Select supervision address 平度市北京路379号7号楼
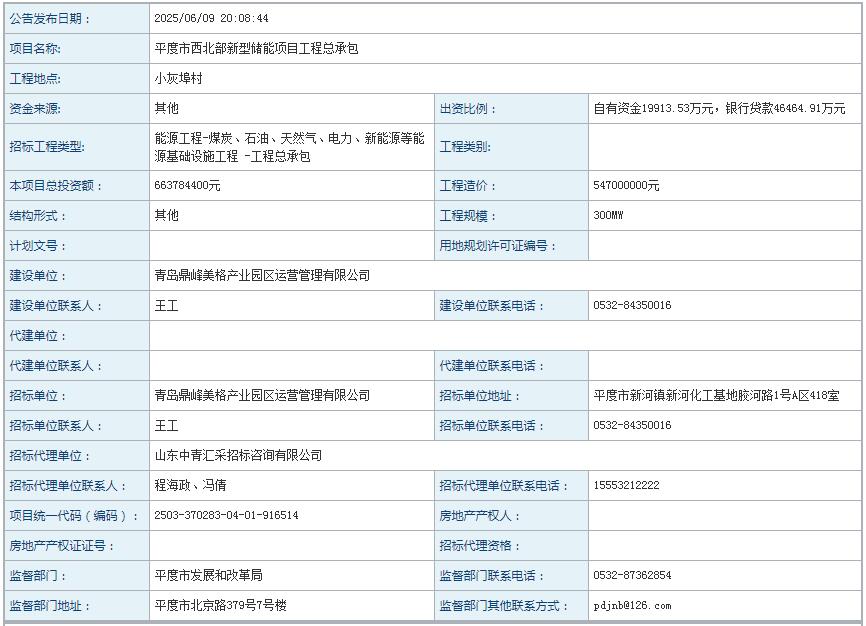 click(220, 606)
